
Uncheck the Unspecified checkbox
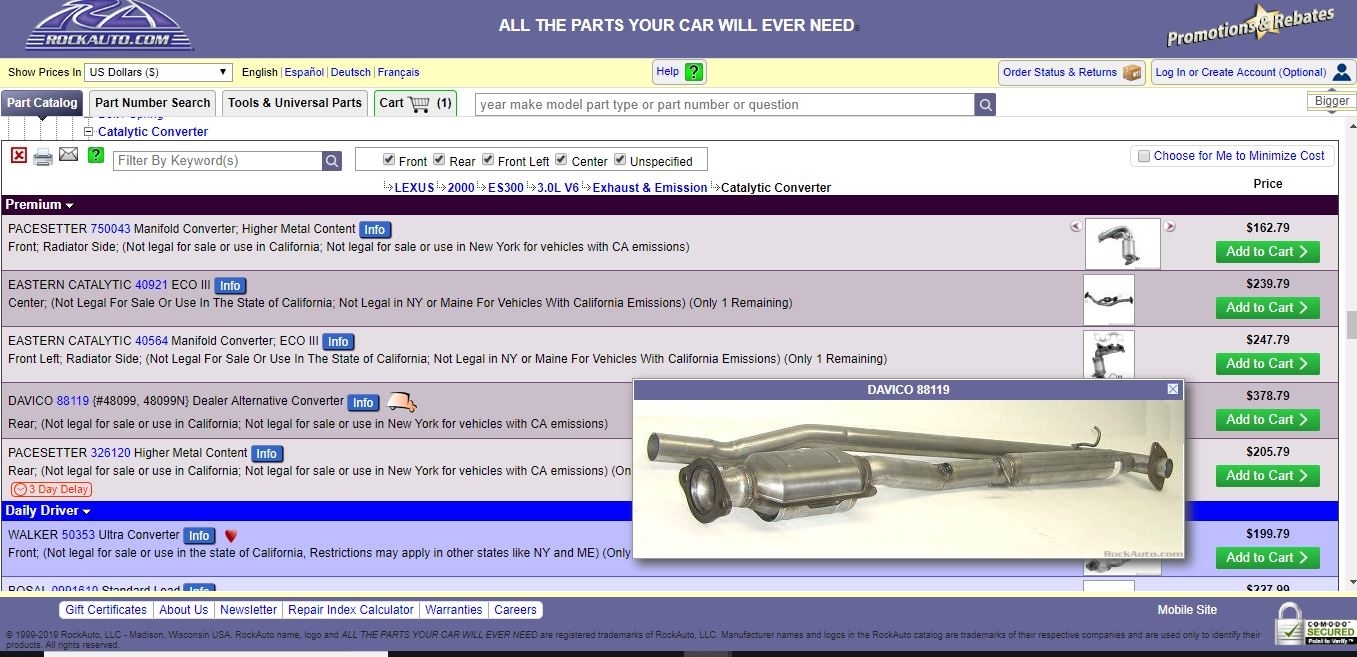pyautogui.click(x=620, y=160)
